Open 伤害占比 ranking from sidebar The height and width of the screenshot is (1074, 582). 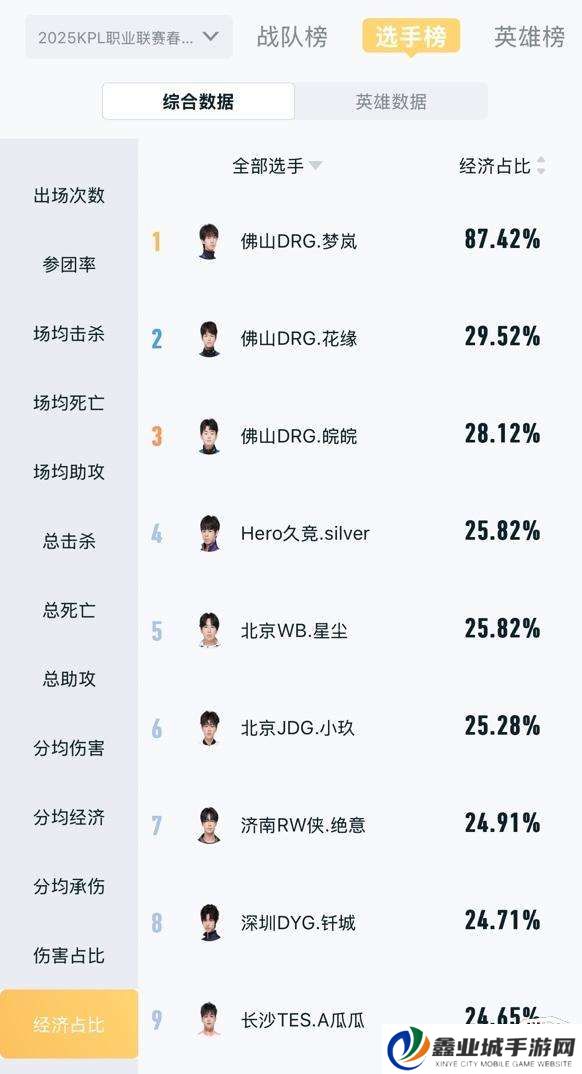pyautogui.click(x=69, y=956)
